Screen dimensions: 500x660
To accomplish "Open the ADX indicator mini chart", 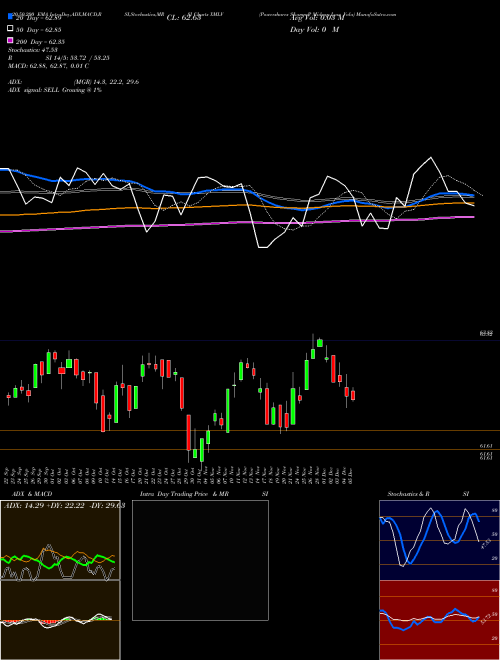I will click(x=60, y=540).
